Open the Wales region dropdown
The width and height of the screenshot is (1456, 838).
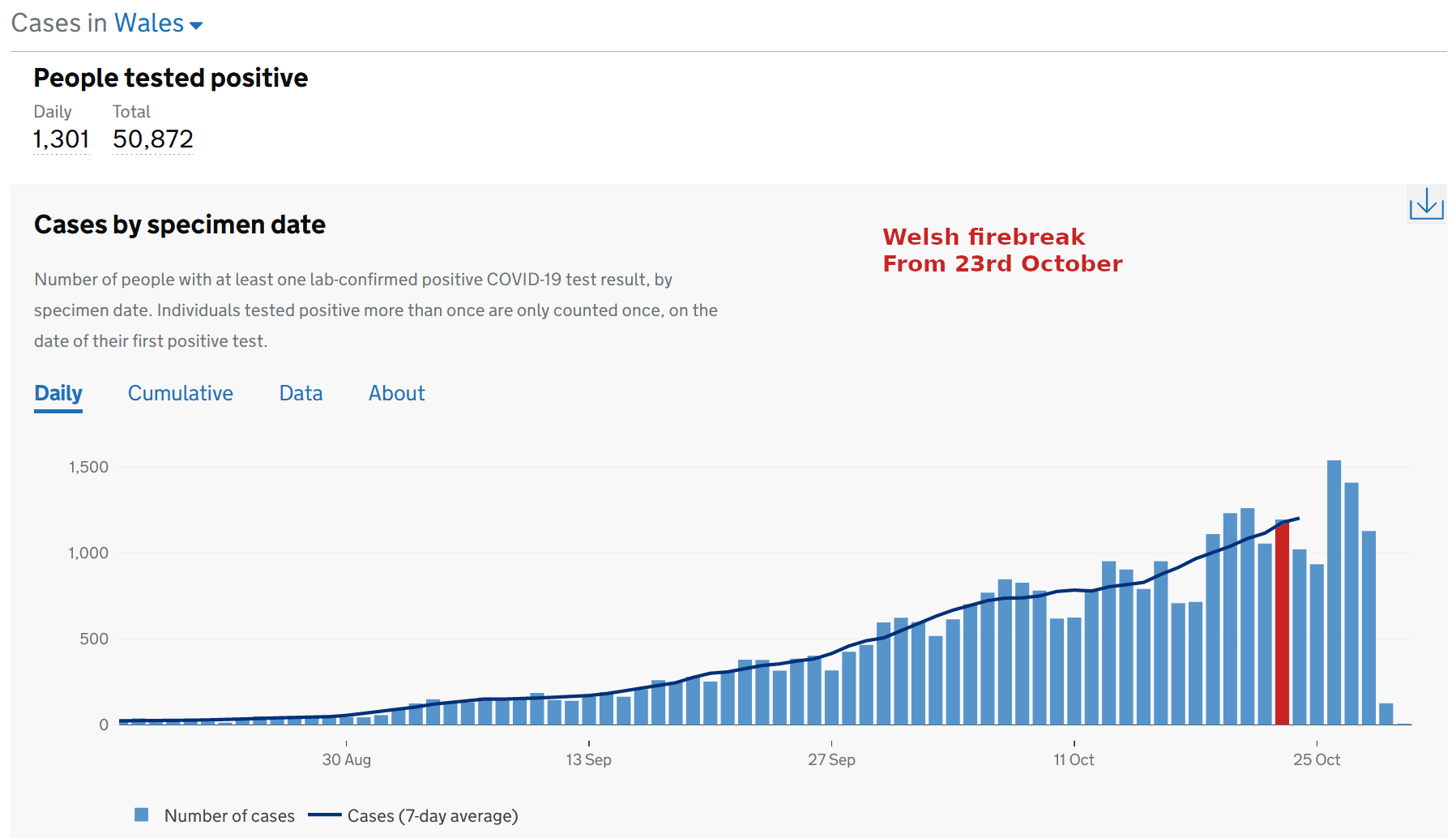(x=159, y=24)
